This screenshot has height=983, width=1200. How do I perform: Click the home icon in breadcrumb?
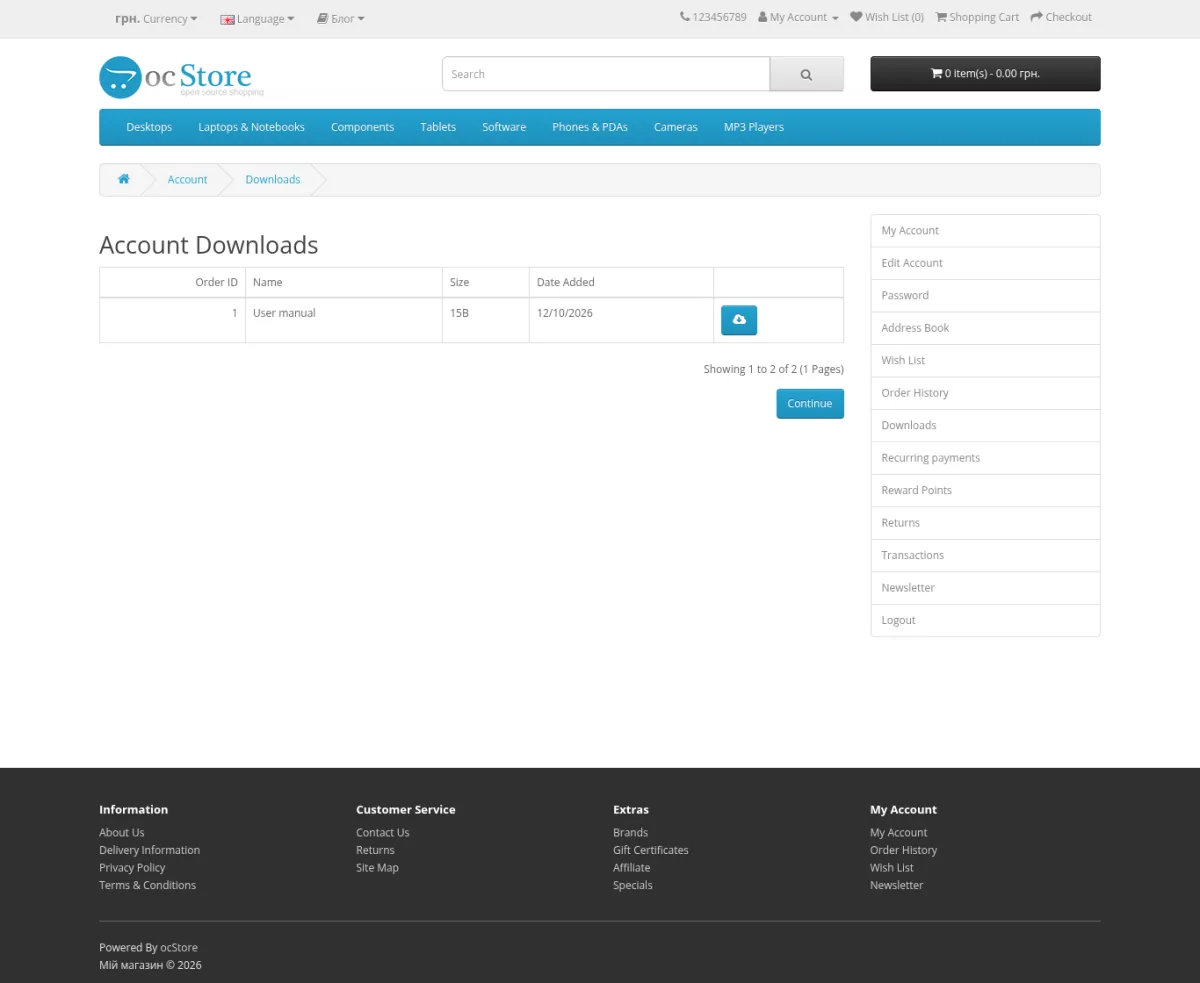[124, 179]
